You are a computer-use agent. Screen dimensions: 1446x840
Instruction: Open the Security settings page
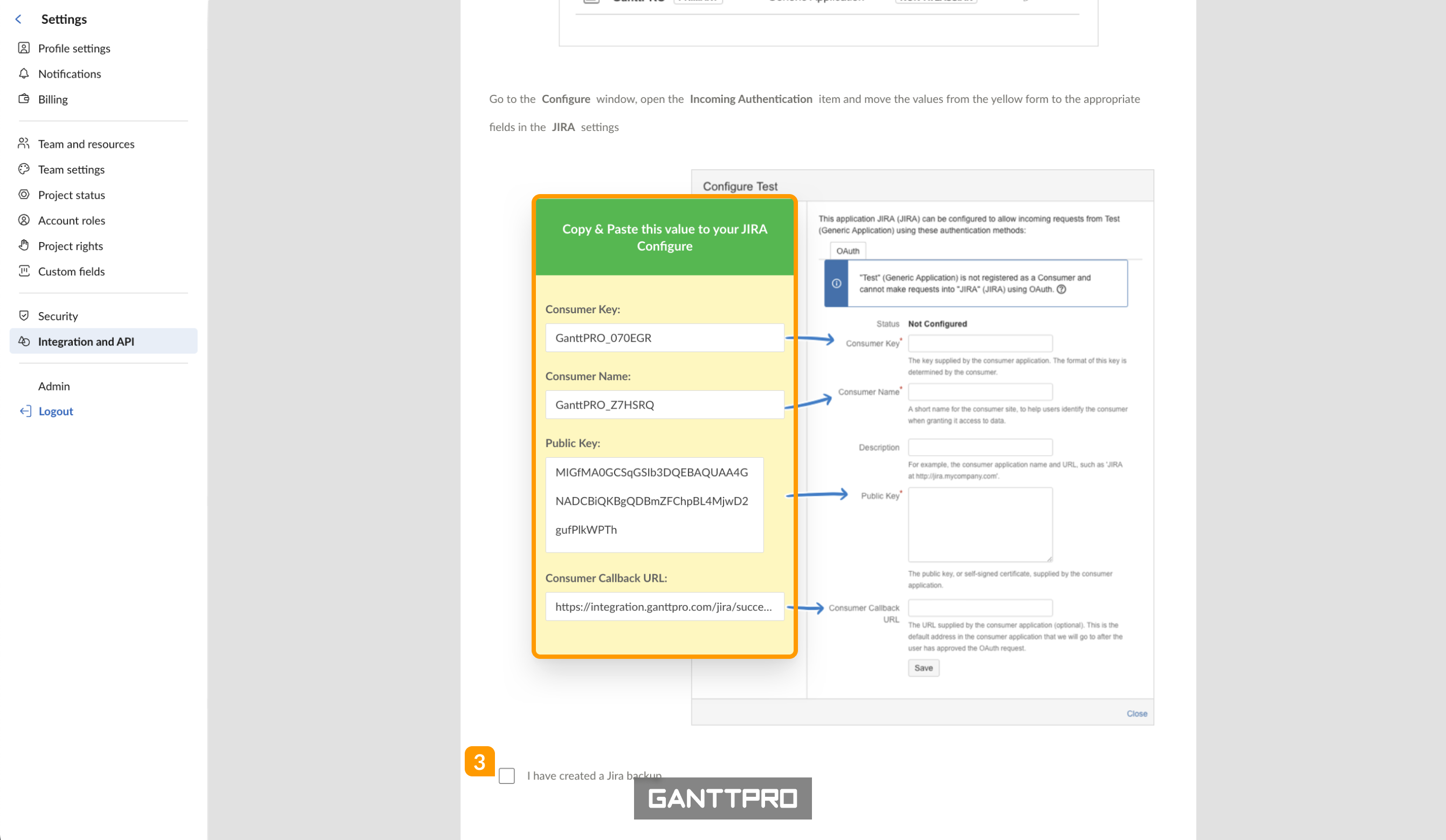click(x=58, y=315)
